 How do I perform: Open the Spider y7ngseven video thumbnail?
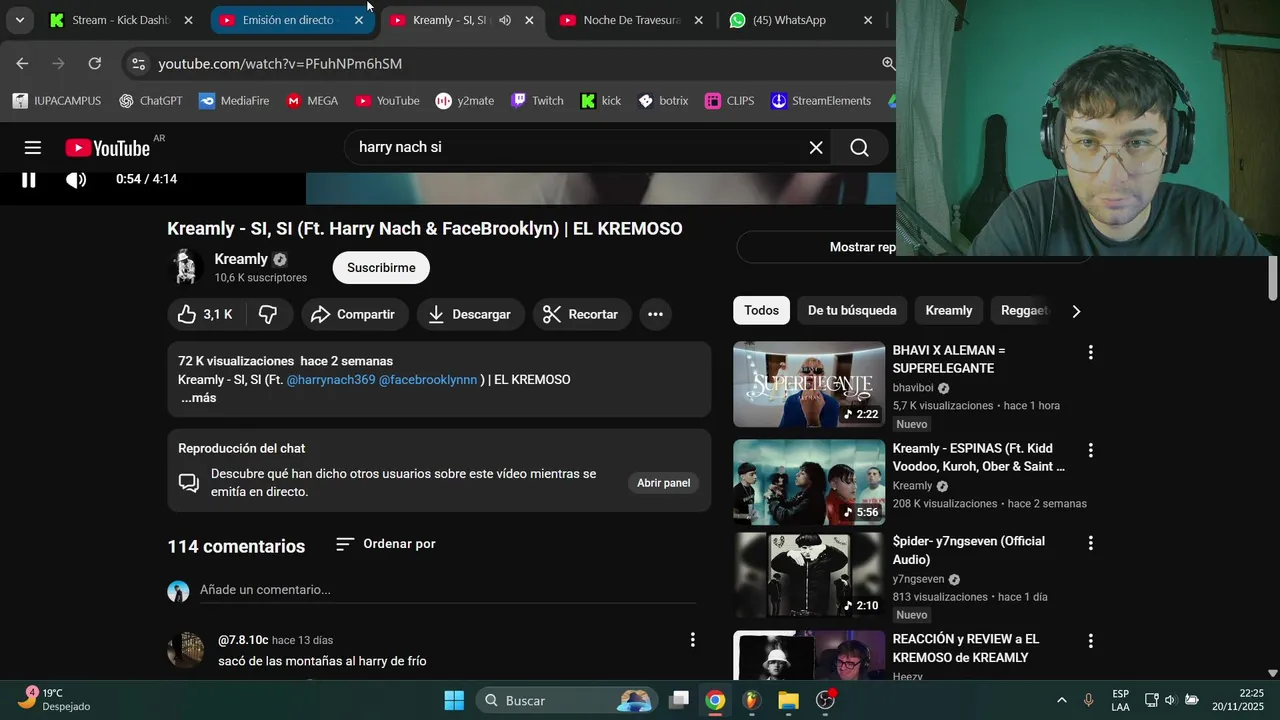[809, 576]
